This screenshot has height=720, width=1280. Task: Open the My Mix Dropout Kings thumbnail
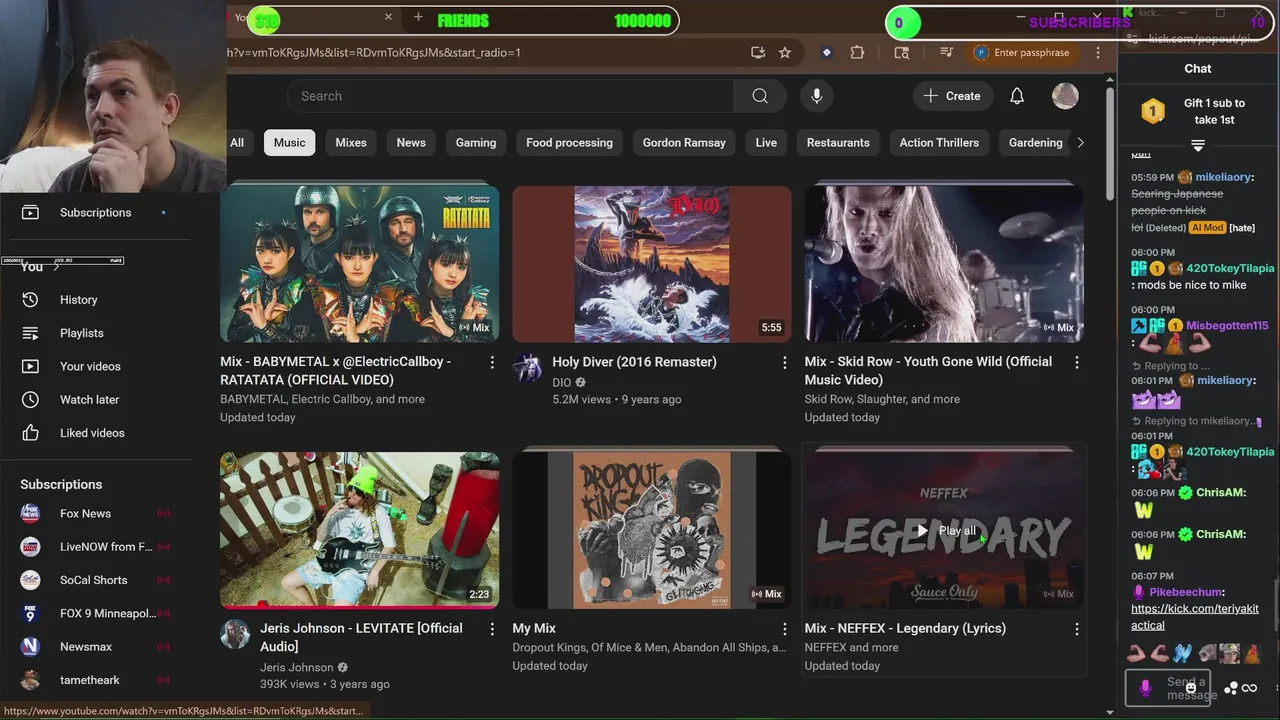coord(652,530)
